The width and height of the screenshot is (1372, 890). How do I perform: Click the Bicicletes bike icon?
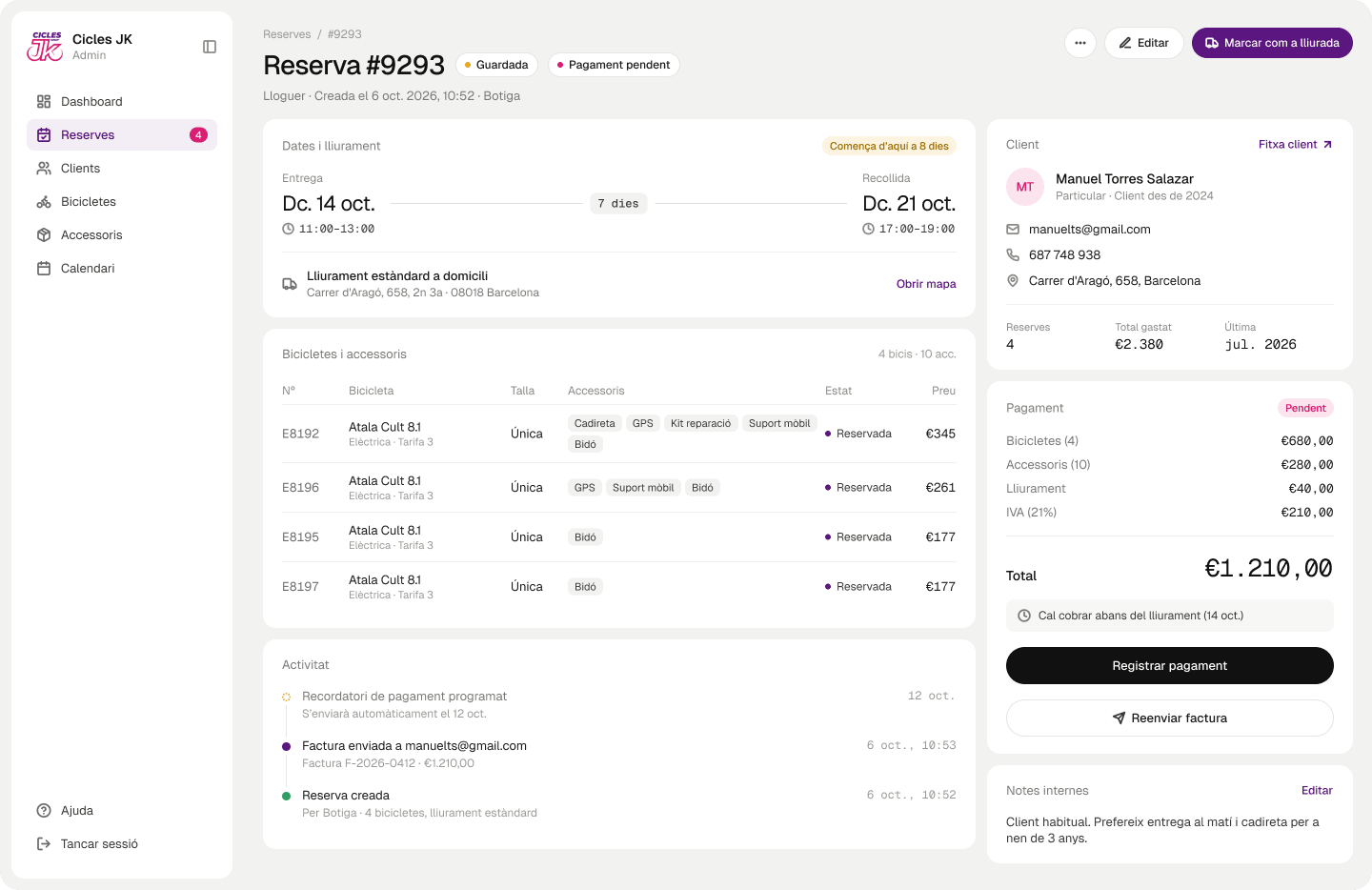click(x=44, y=202)
